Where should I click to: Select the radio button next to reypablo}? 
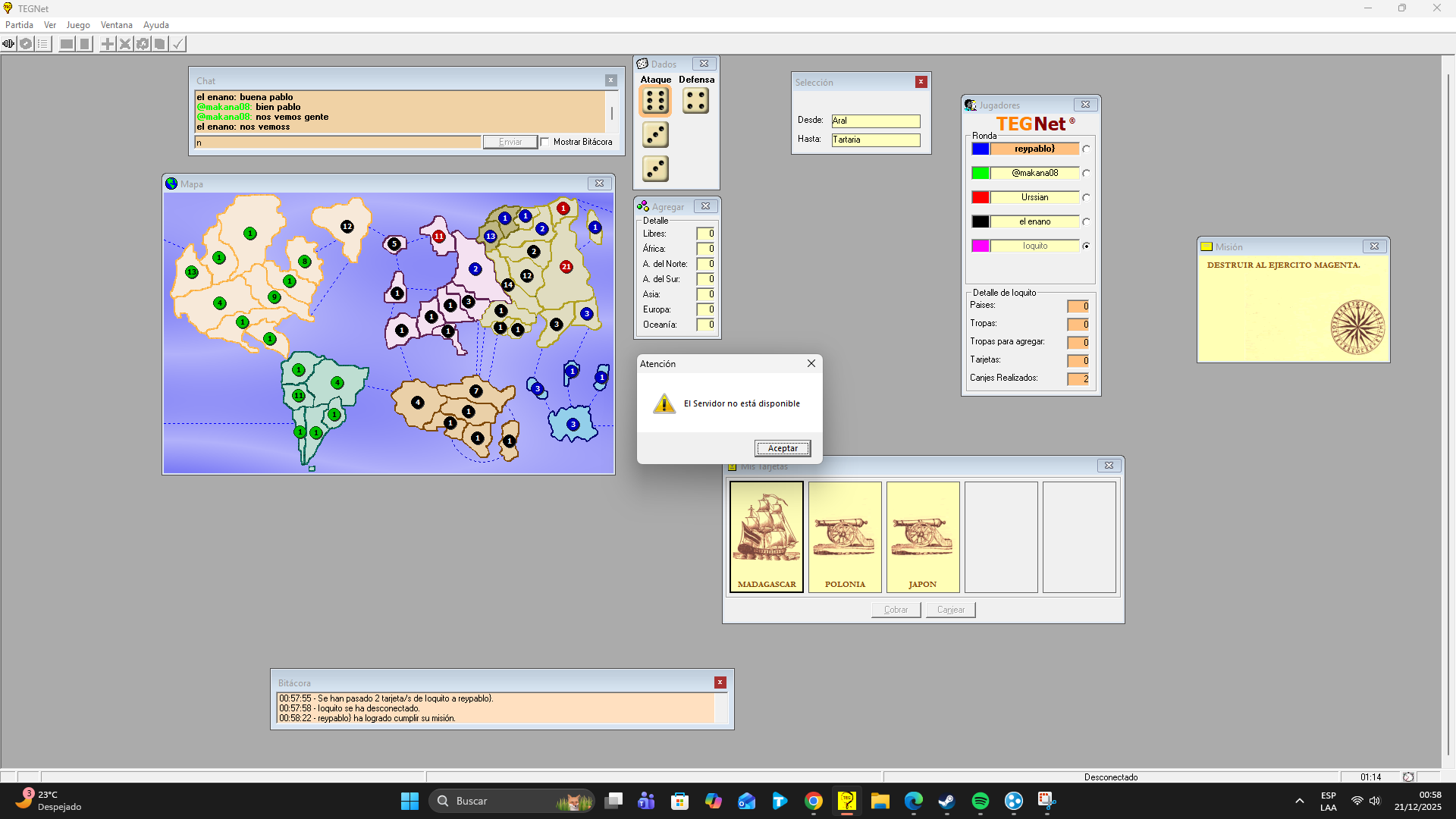click(x=1086, y=149)
